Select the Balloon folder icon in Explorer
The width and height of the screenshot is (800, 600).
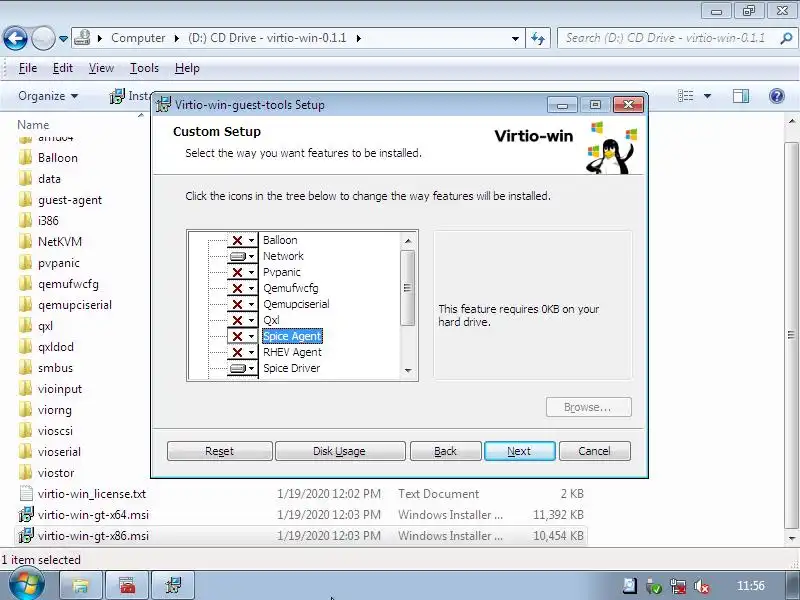[26, 158]
